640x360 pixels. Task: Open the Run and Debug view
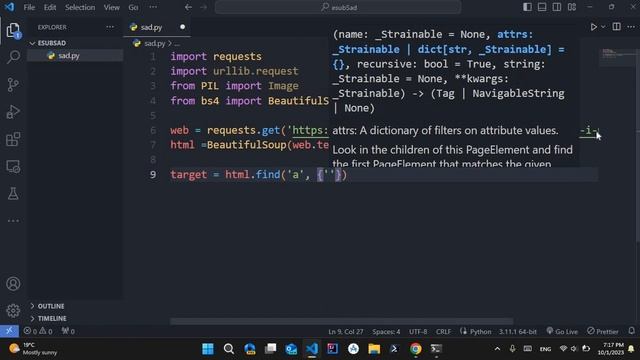click(x=13, y=112)
